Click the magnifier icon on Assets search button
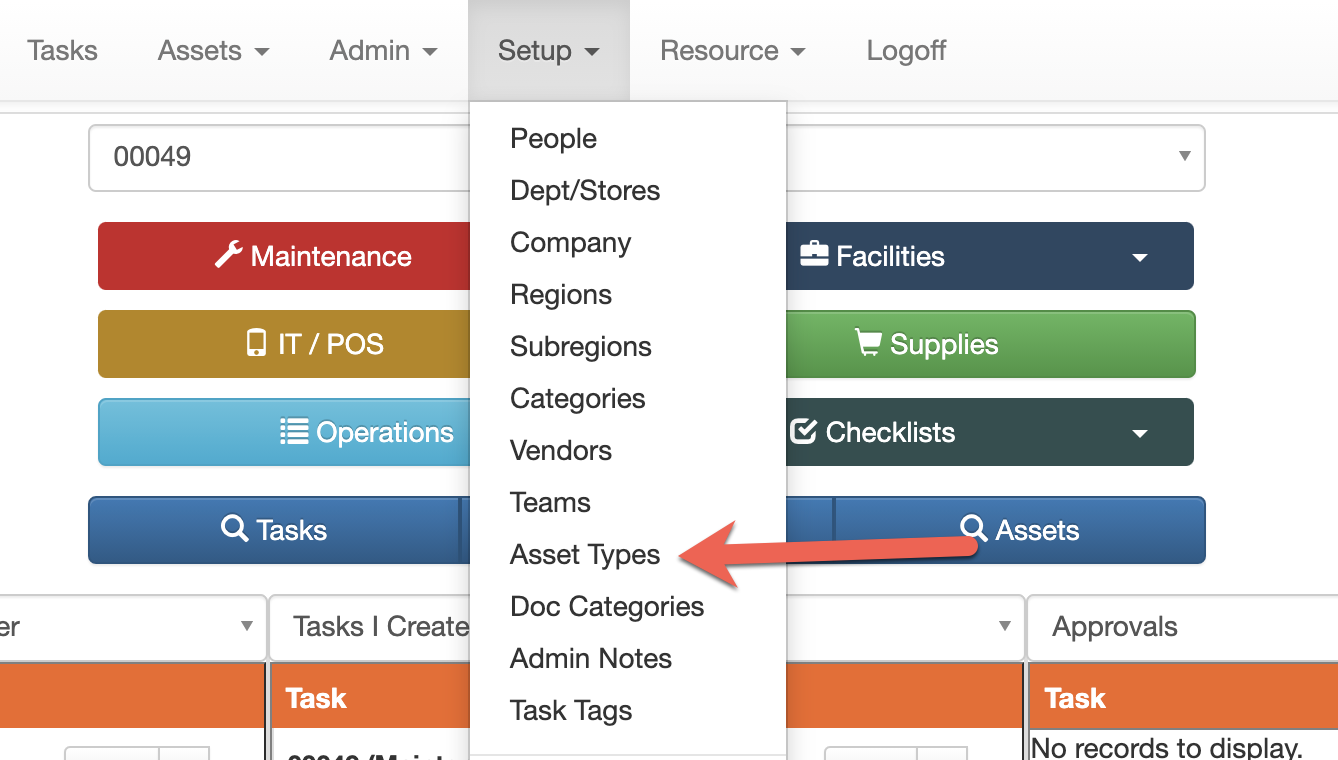Image resolution: width=1338 pixels, height=760 pixels. 973,529
